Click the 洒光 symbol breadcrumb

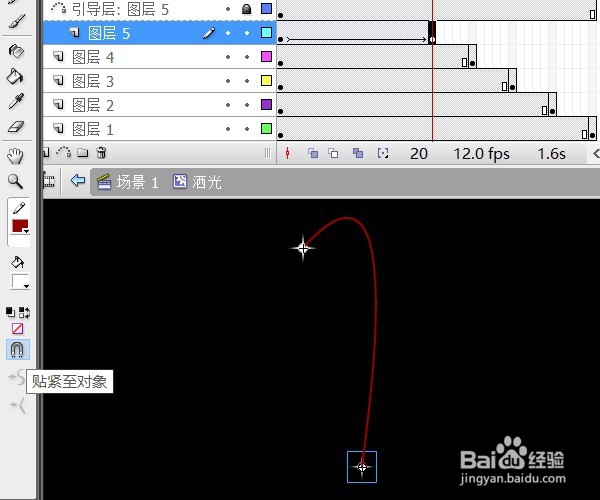click(x=197, y=182)
